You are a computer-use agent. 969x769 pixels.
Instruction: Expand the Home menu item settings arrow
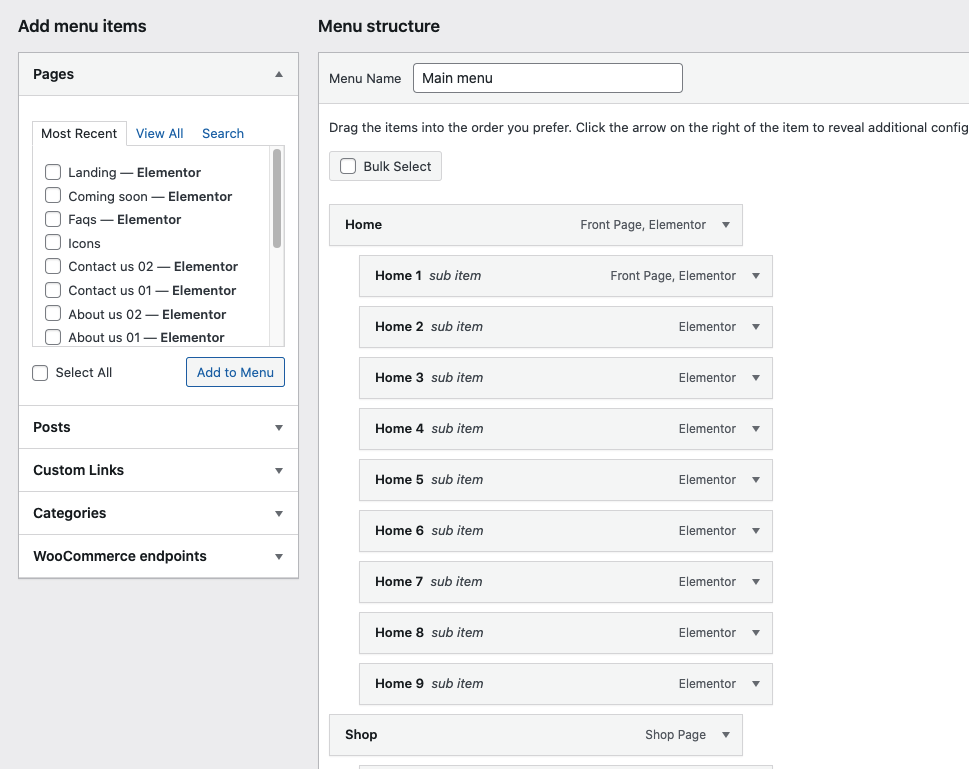click(726, 225)
